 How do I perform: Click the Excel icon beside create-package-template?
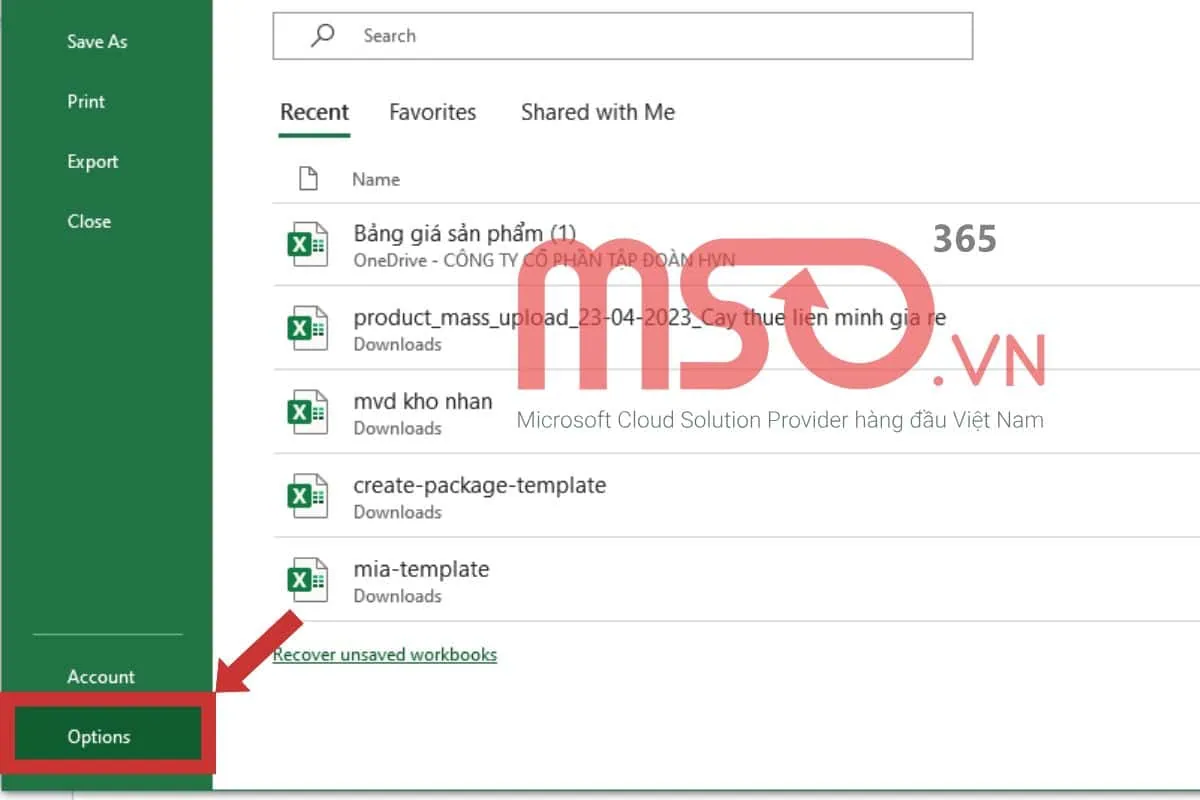307,497
